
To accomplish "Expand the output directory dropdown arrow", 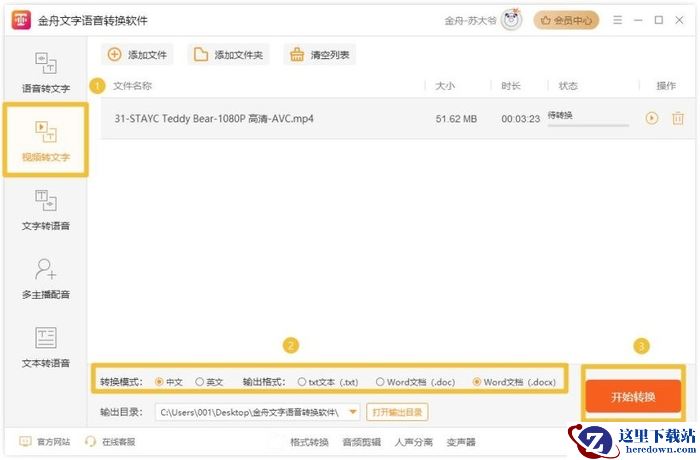I will (353, 412).
